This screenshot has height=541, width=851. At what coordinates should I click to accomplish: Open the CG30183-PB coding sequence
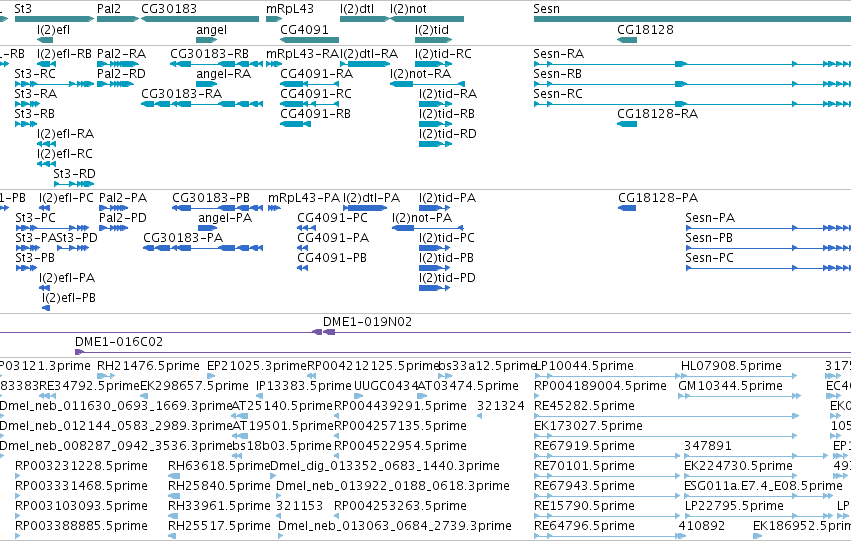(217, 208)
